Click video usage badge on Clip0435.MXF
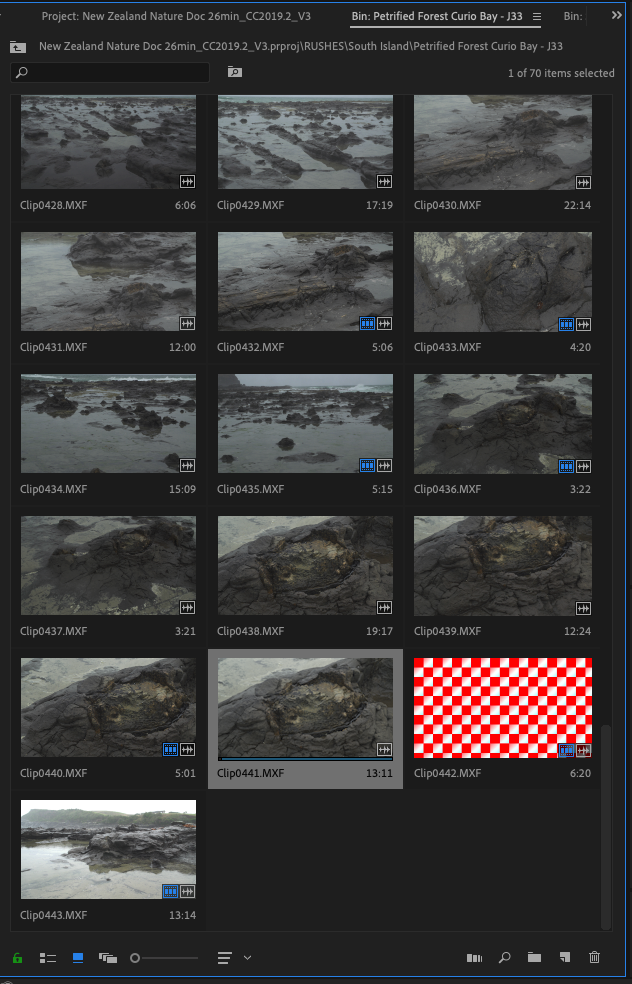Image resolution: width=632 pixels, height=984 pixels. (367, 466)
